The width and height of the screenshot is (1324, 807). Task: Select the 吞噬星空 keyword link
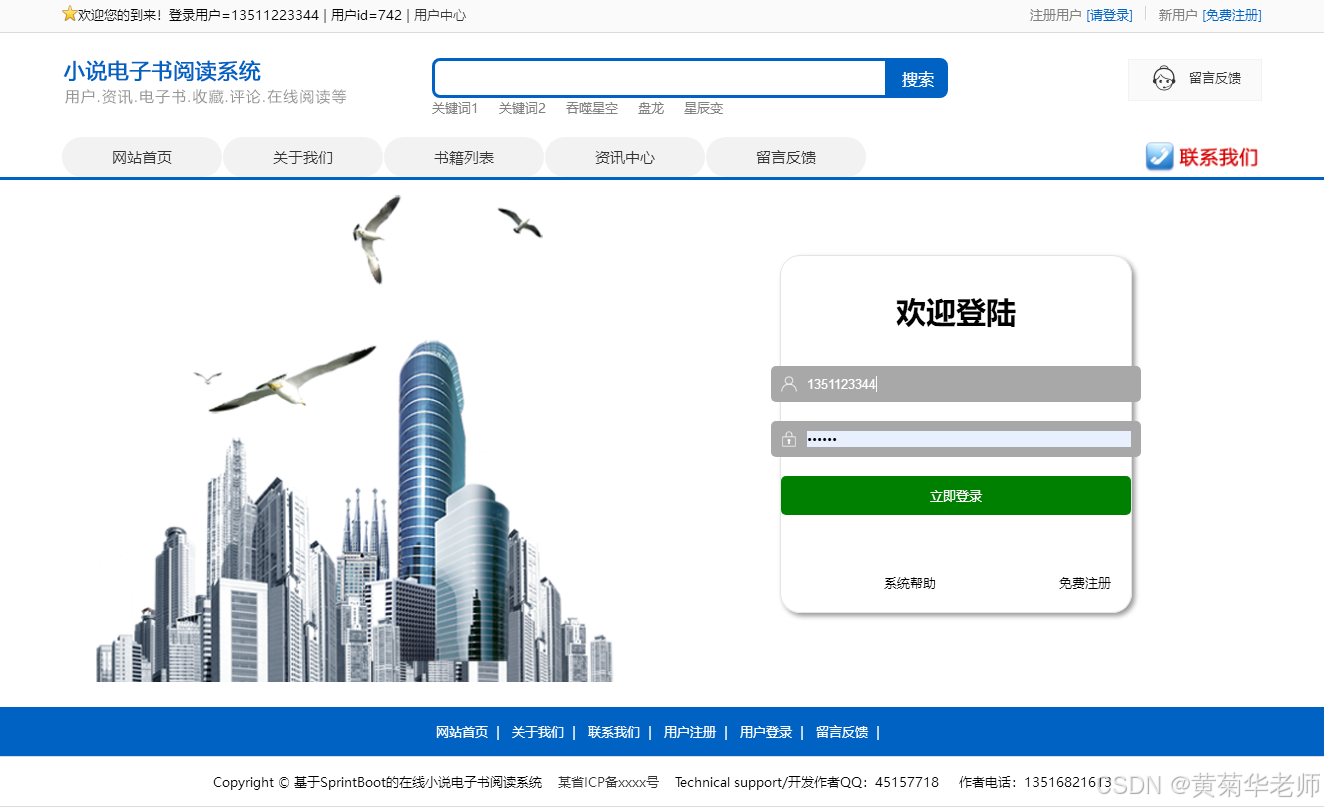[592, 108]
